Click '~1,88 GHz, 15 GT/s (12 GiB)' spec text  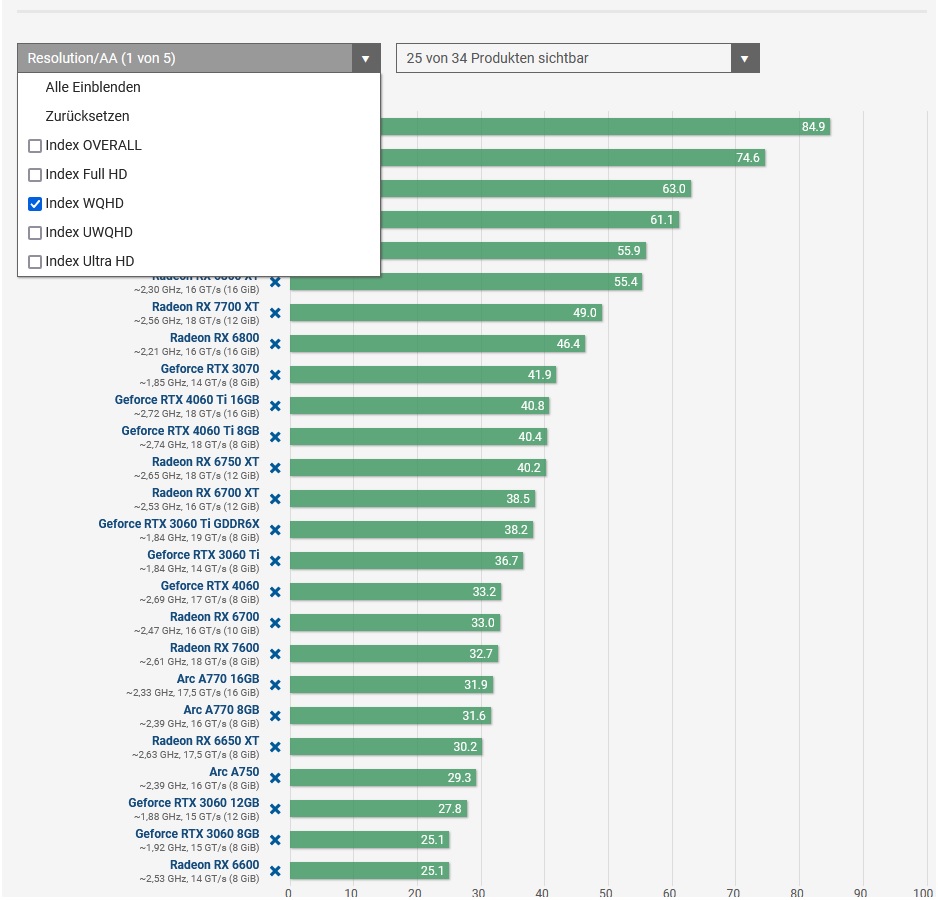pos(197,817)
